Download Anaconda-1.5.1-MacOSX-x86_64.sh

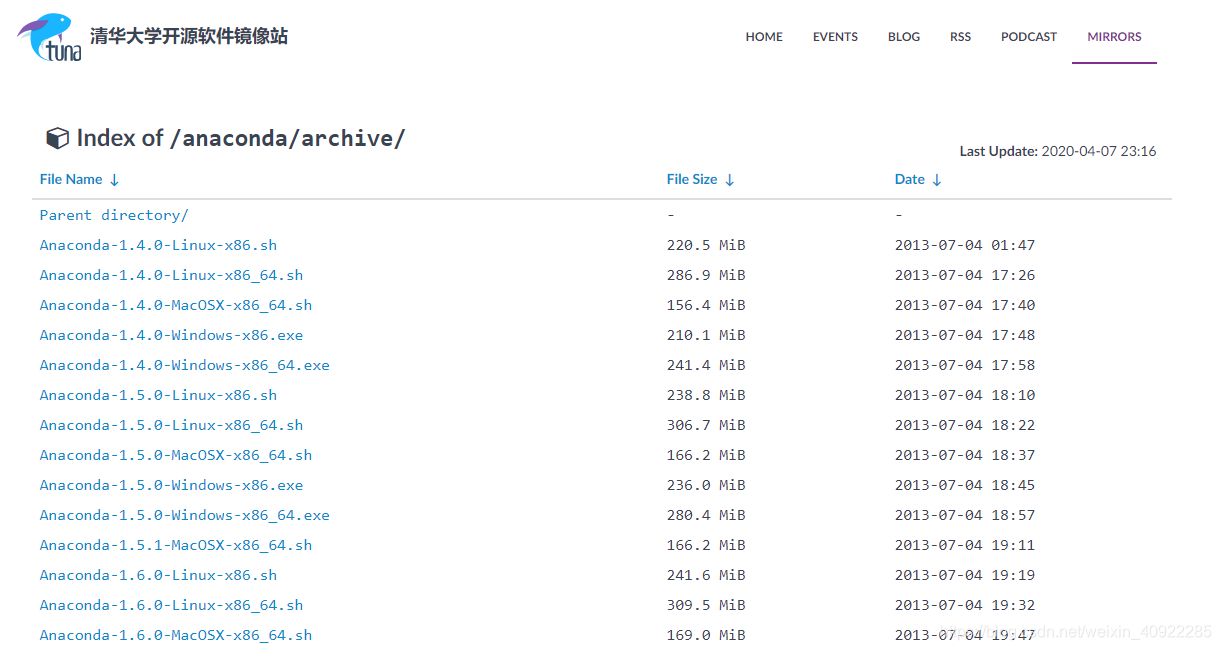click(176, 545)
